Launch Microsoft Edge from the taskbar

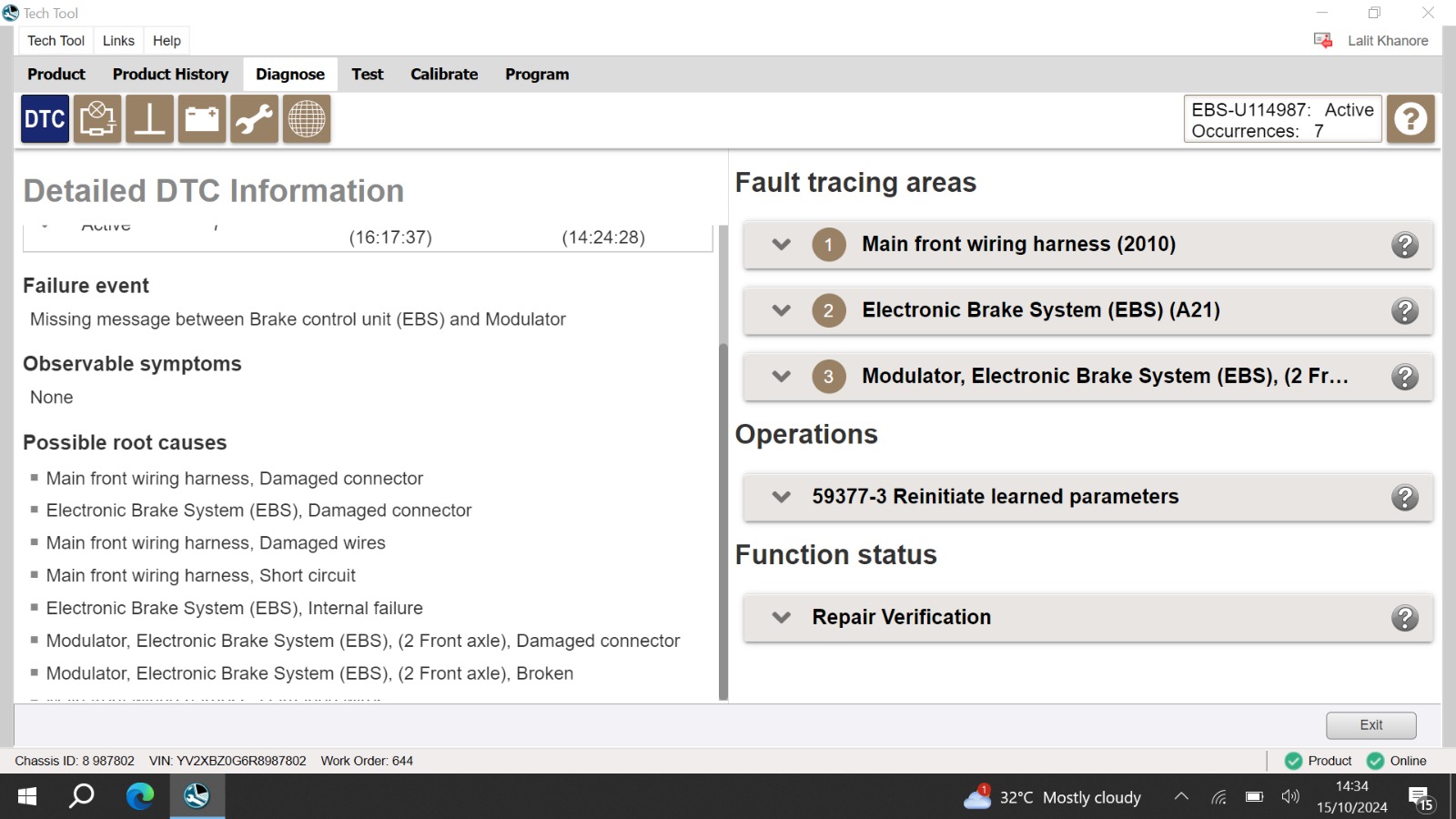pyautogui.click(x=139, y=797)
